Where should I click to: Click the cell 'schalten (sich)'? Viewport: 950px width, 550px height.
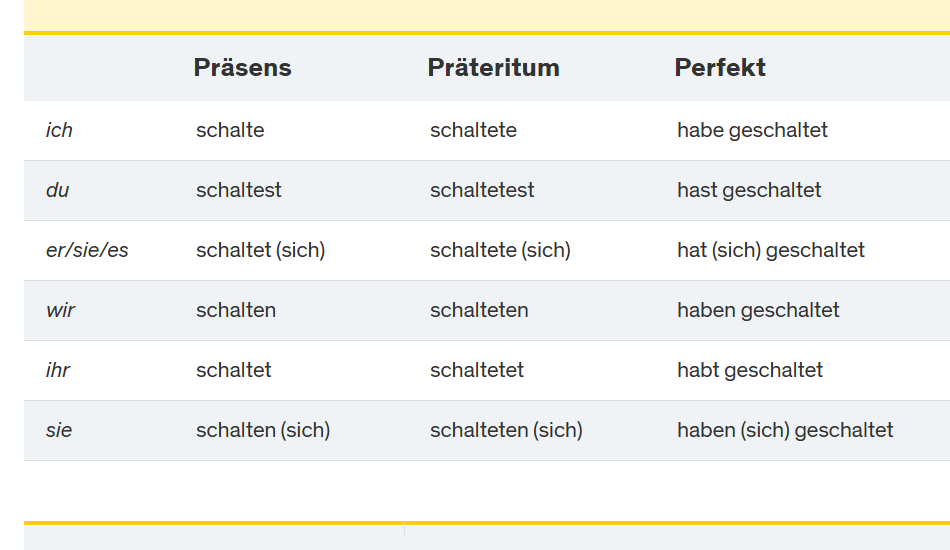pyautogui.click(x=263, y=430)
